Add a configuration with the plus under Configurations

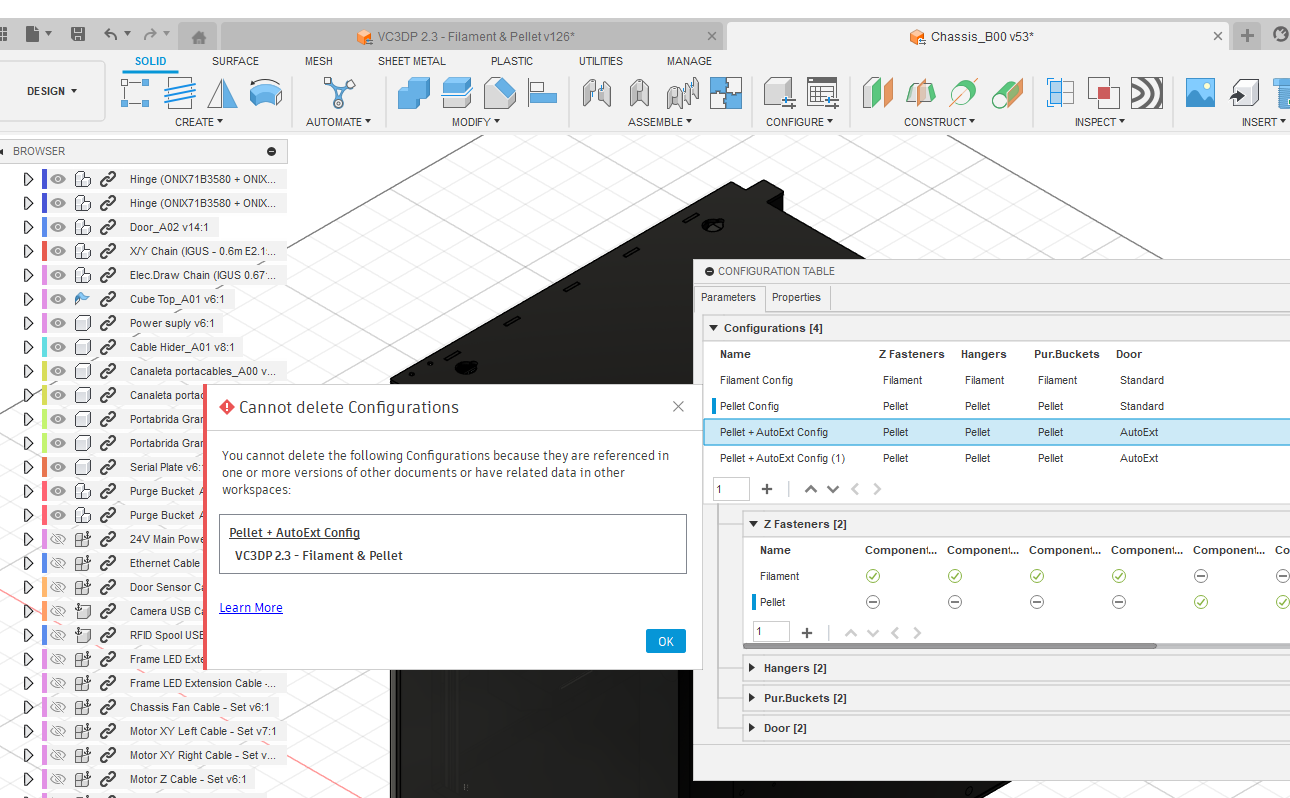tap(767, 489)
